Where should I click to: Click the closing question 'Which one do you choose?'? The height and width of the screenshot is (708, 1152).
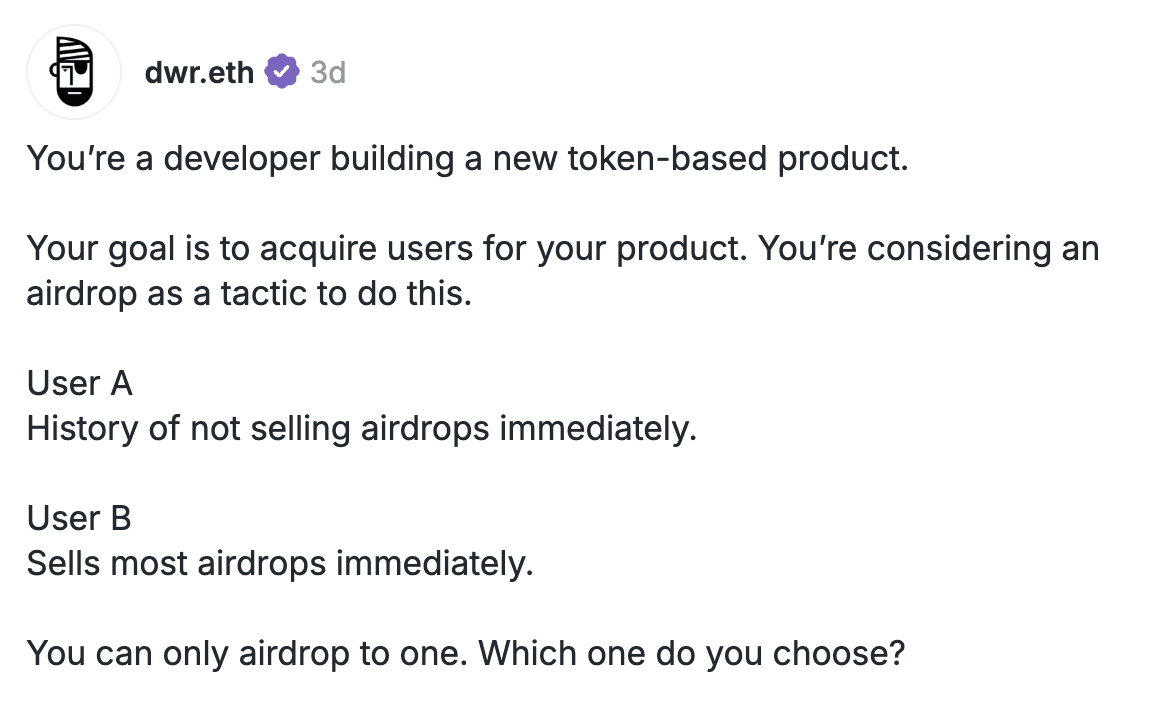click(x=692, y=654)
